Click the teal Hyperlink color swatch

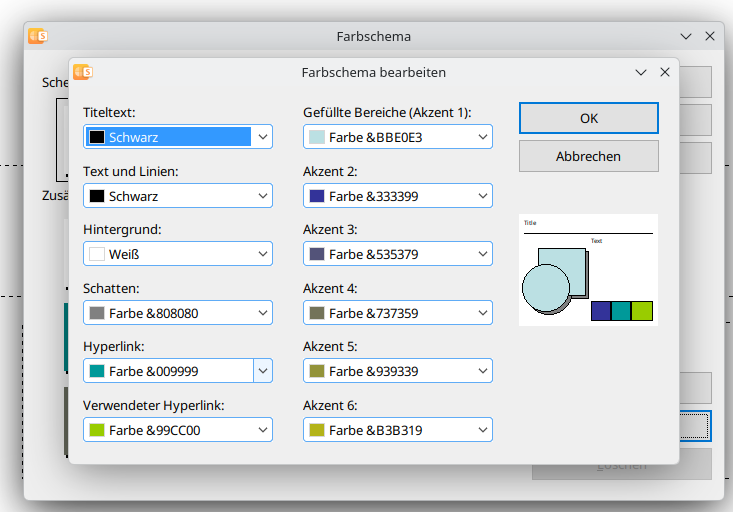point(97,371)
